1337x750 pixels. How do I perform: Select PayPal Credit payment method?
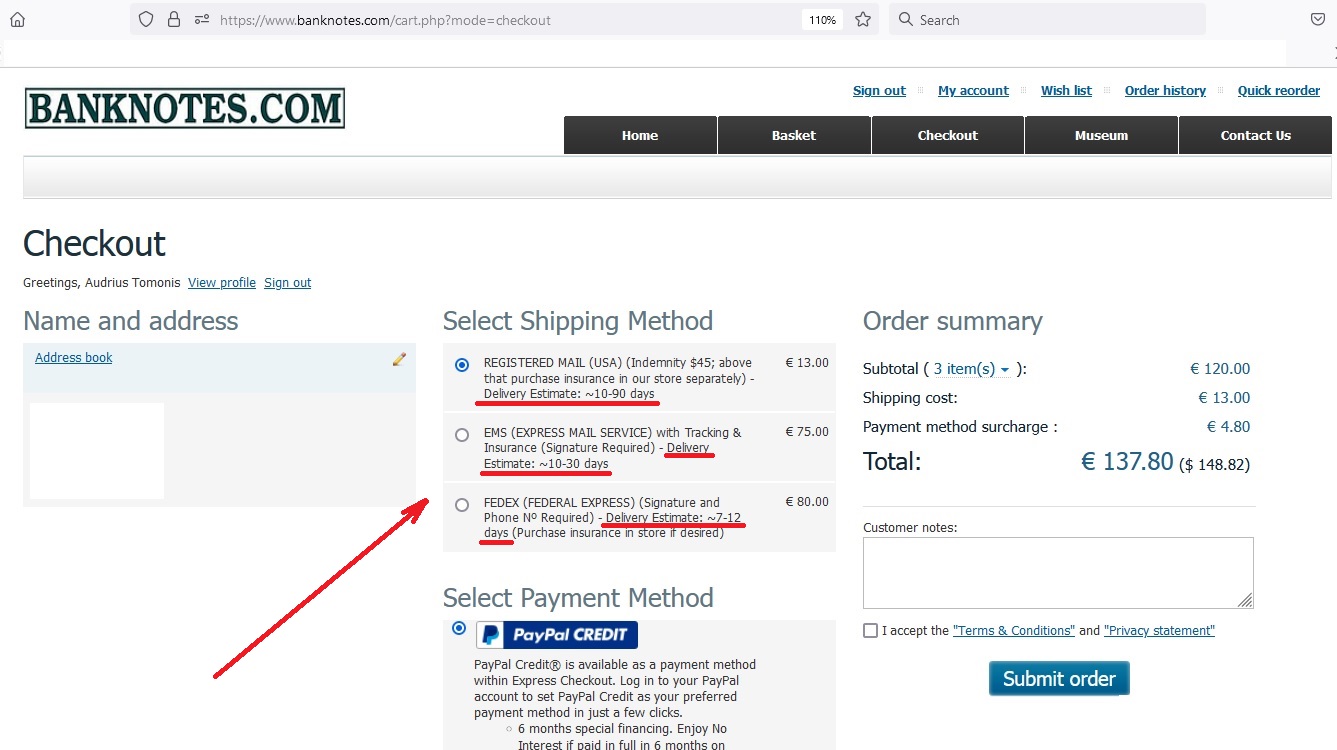(459, 628)
